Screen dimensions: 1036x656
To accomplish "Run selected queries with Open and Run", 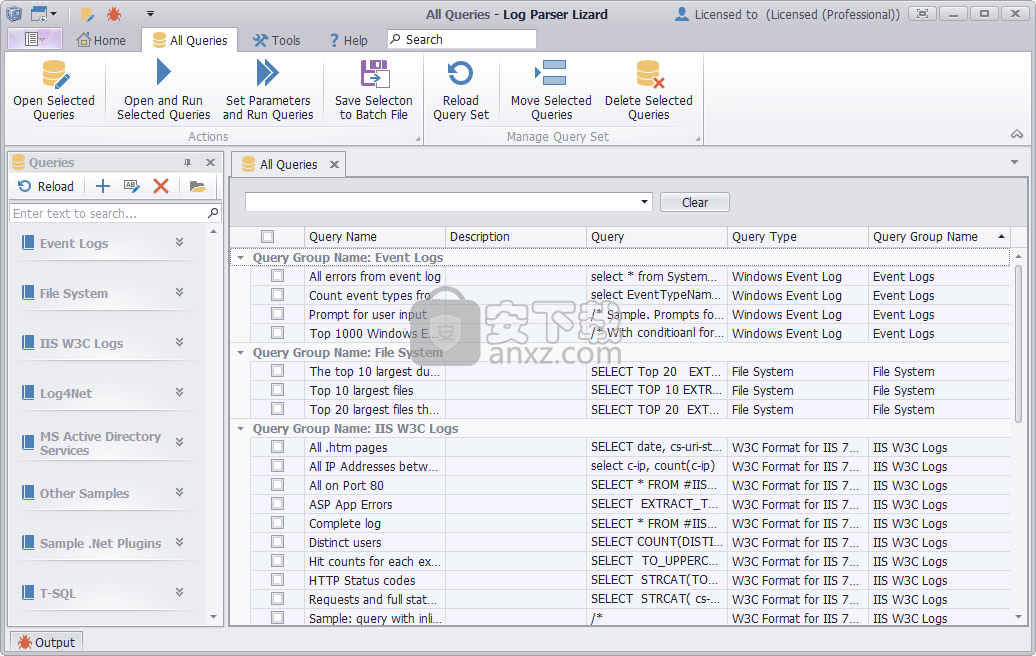I will [163, 91].
